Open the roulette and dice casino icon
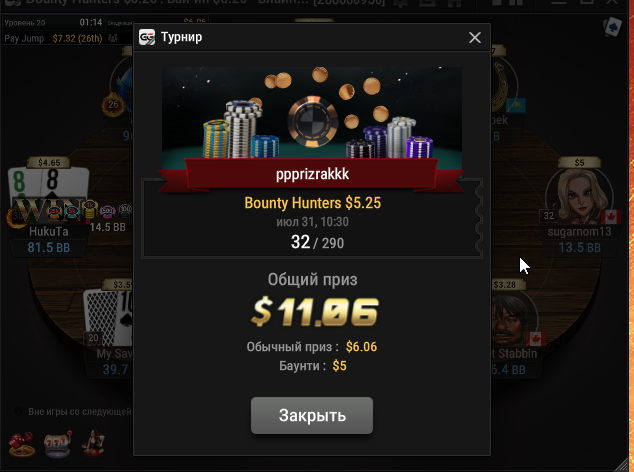The width and height of the screenshot is (634, 472). pos(22,444)
